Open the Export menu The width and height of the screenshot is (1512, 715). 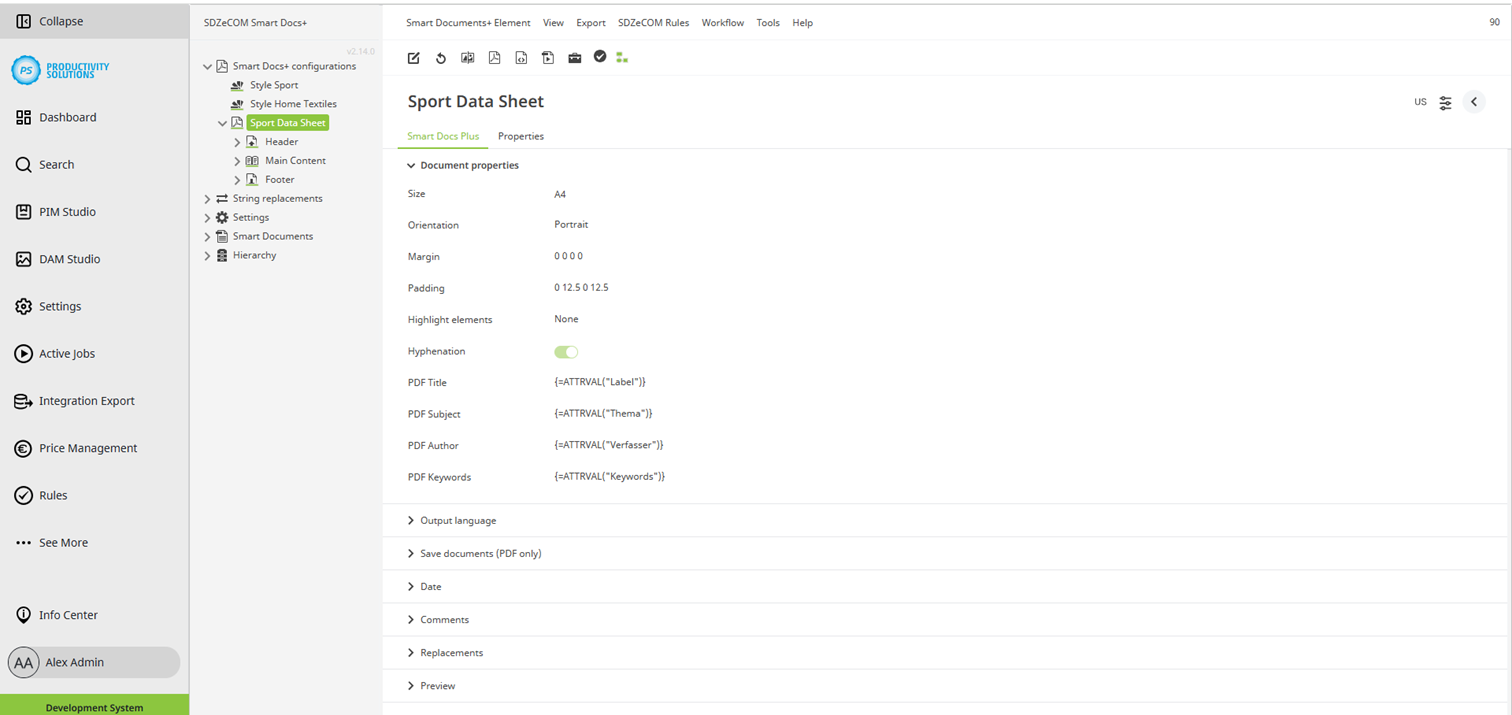point(590,22)
